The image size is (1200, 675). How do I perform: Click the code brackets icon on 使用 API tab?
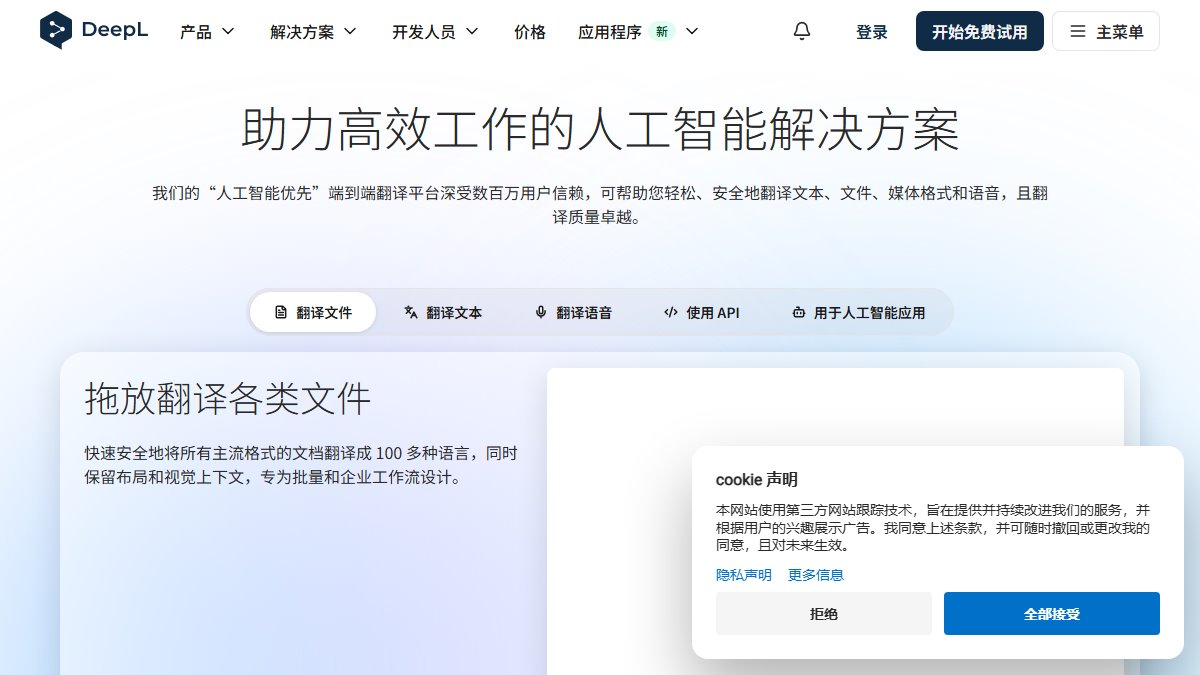[671, 312]
